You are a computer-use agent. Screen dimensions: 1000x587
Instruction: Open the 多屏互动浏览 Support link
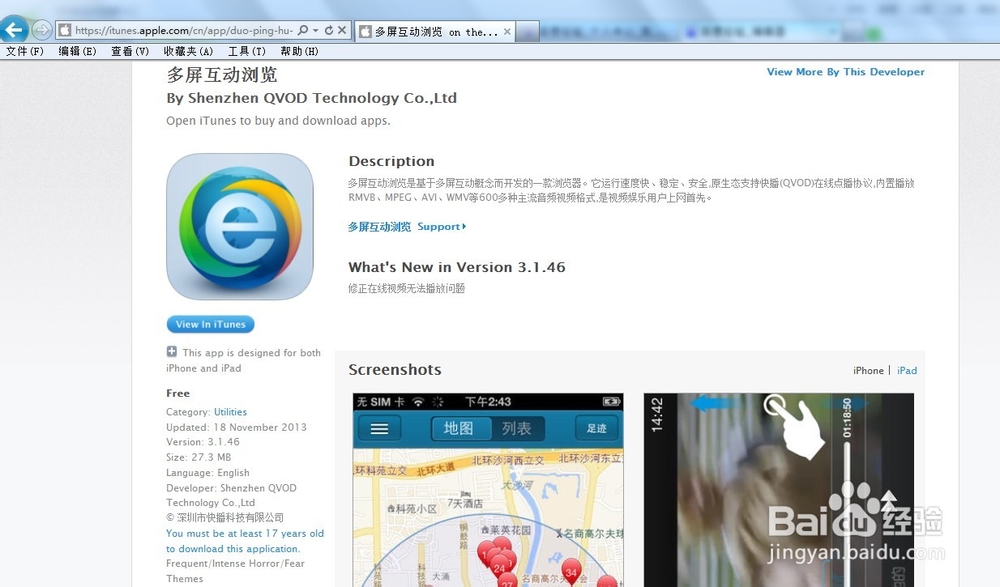coord(407,227)
